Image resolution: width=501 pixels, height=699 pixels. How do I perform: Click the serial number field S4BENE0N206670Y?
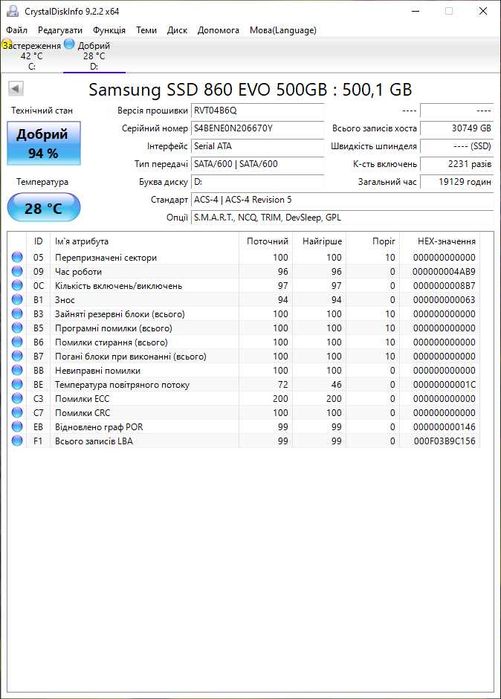click(257, 128)
